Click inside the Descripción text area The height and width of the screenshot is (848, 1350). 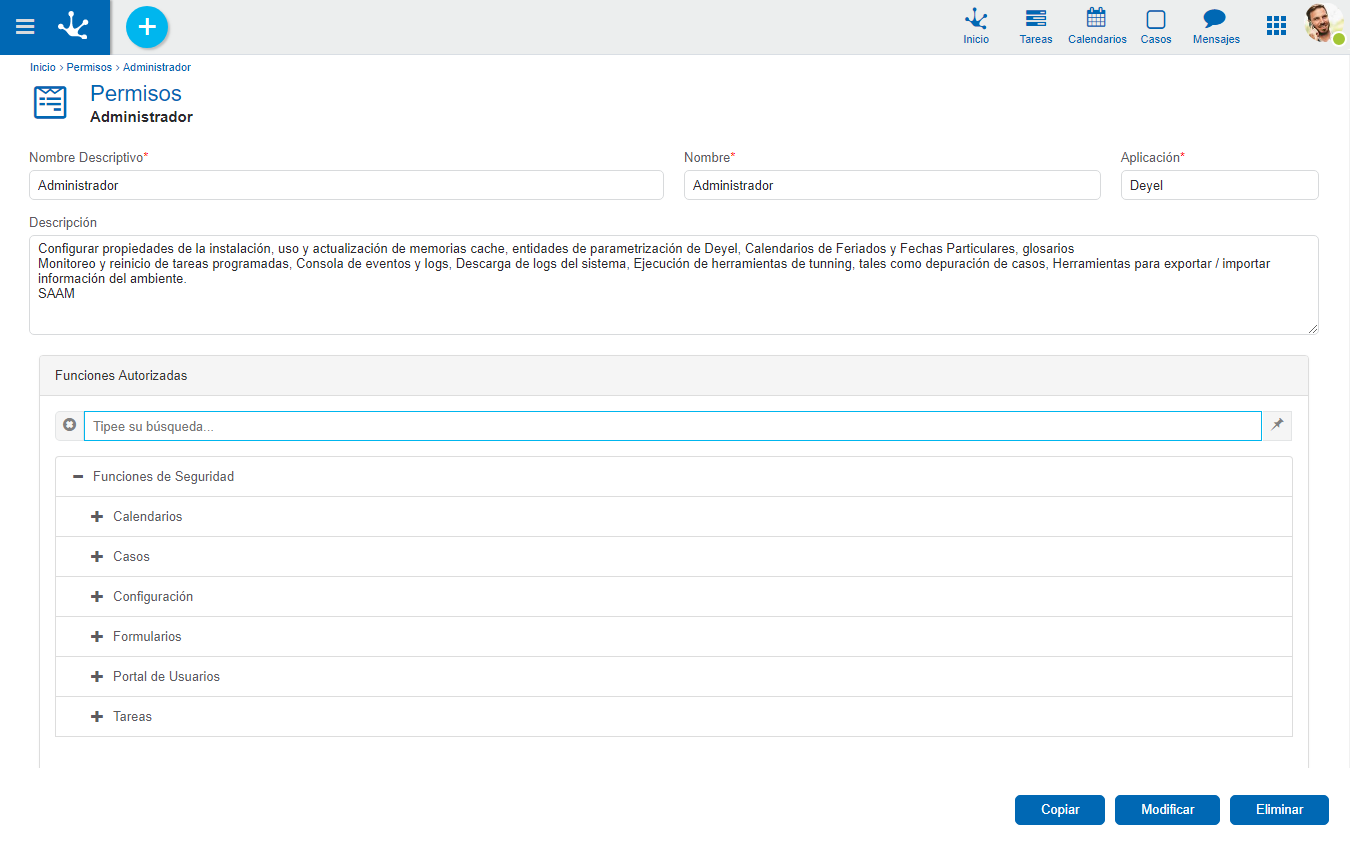674,285
